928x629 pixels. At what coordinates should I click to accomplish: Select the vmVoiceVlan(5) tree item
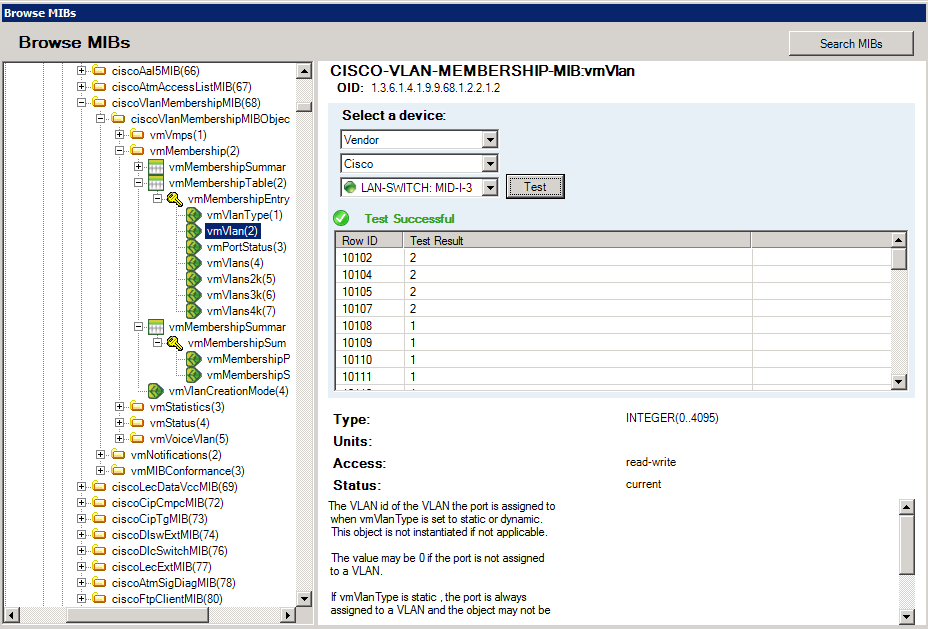[189, 438]
